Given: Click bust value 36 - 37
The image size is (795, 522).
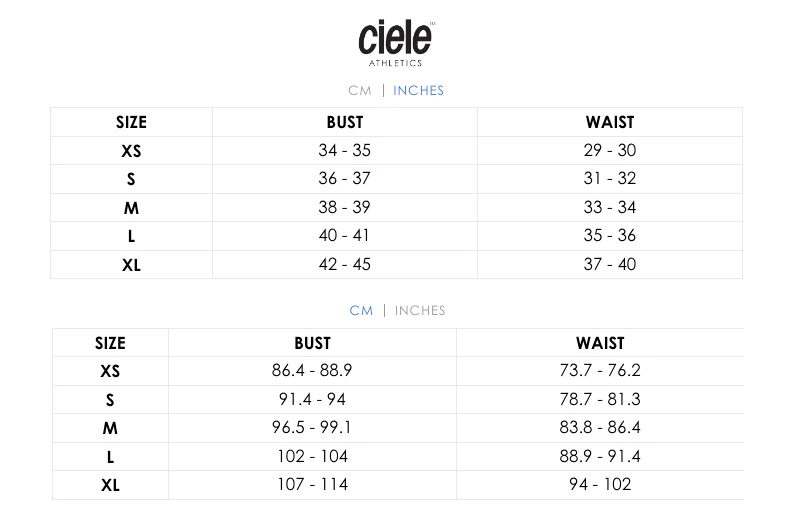Looking at the screenshot, I should click(x=345, y=179).
